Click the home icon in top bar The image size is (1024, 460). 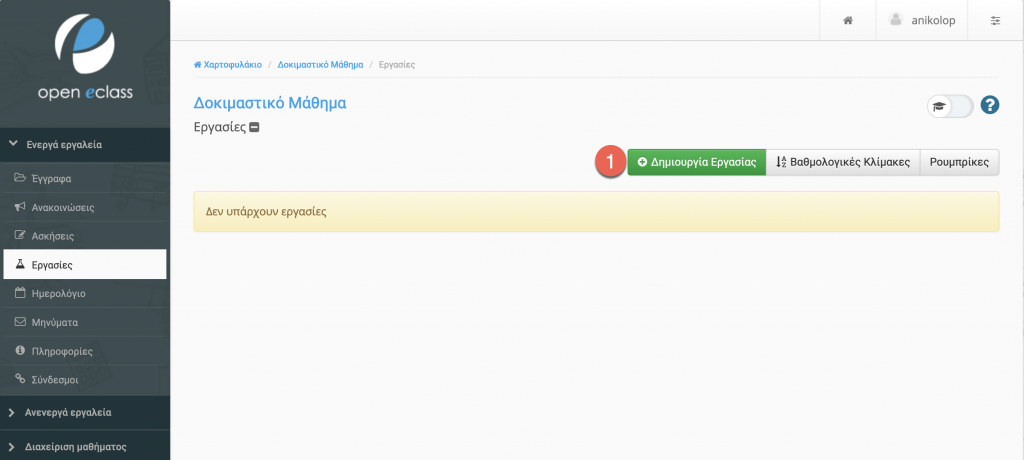(x=847, y=20)
